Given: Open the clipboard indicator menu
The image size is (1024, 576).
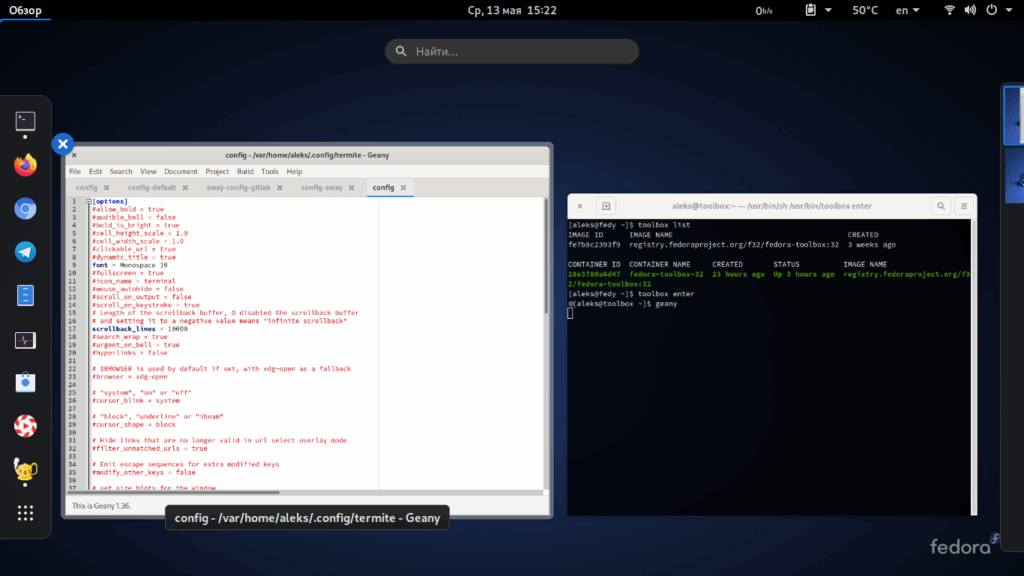Looking at the screenshot, I should click(818, 10).
